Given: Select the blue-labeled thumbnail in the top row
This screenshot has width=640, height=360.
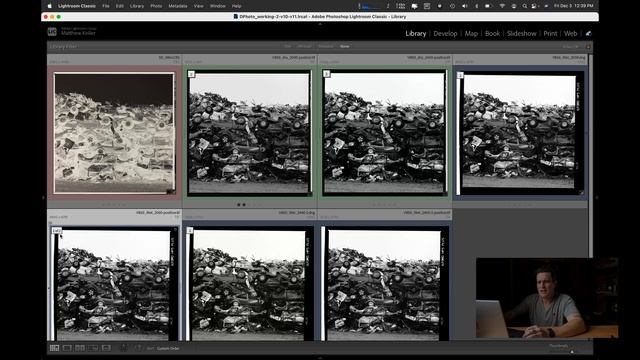Looking at the screenshot, I should [x=520, y=133].
